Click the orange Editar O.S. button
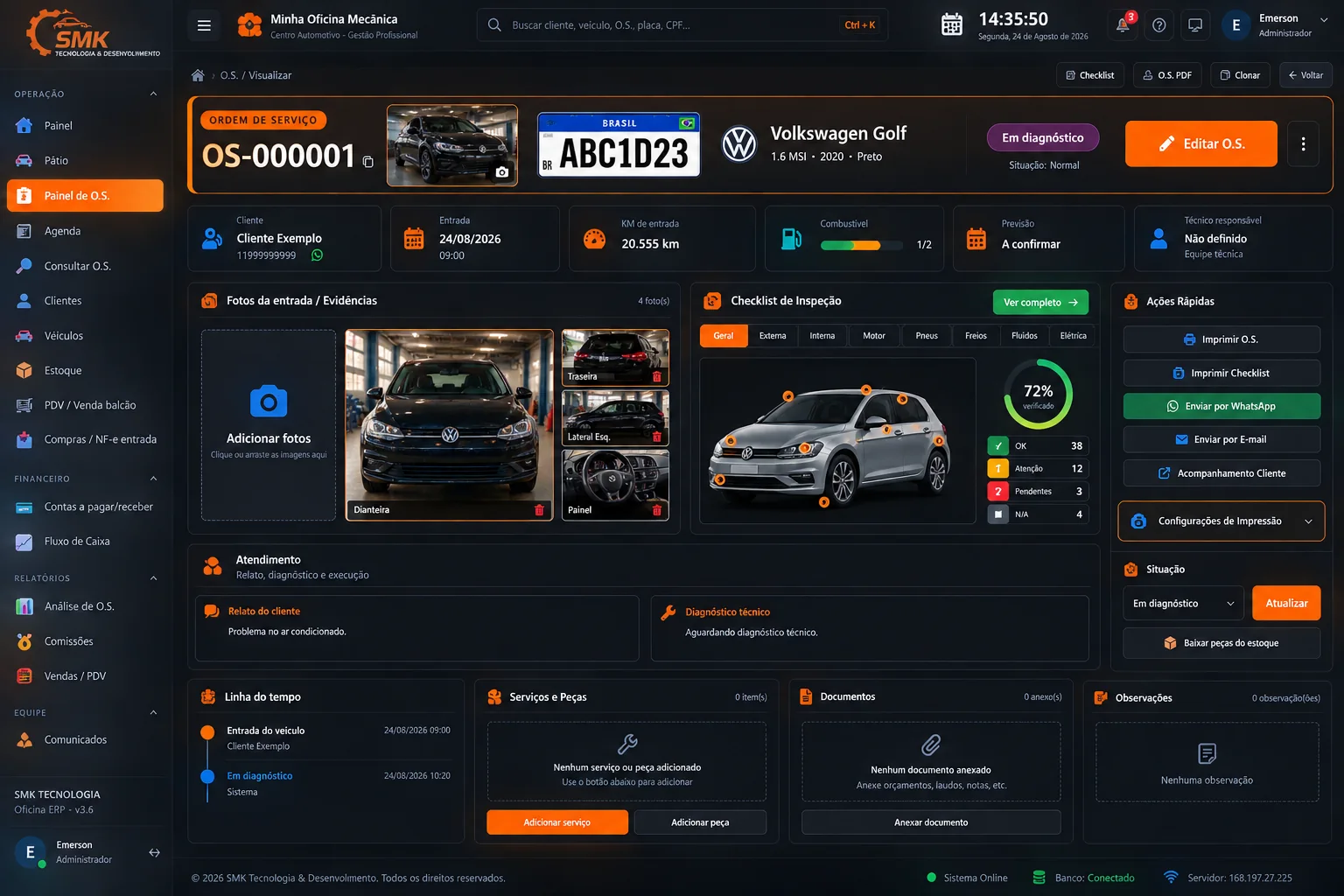Image resolution: width=1344 pixels, height=896 pixels. click(x=1201, y=143)
